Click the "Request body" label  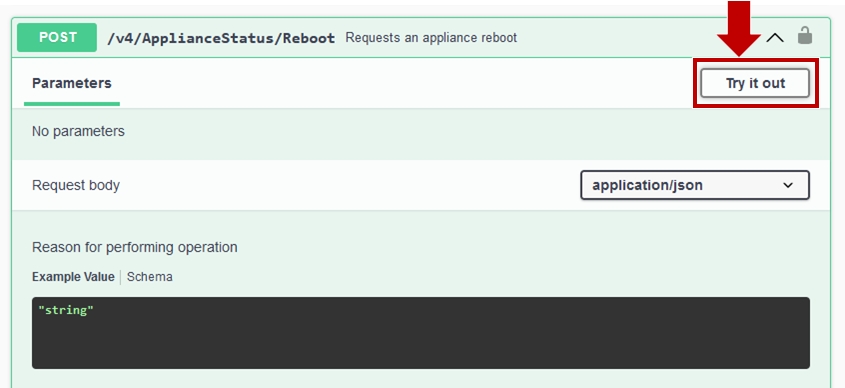76,185
